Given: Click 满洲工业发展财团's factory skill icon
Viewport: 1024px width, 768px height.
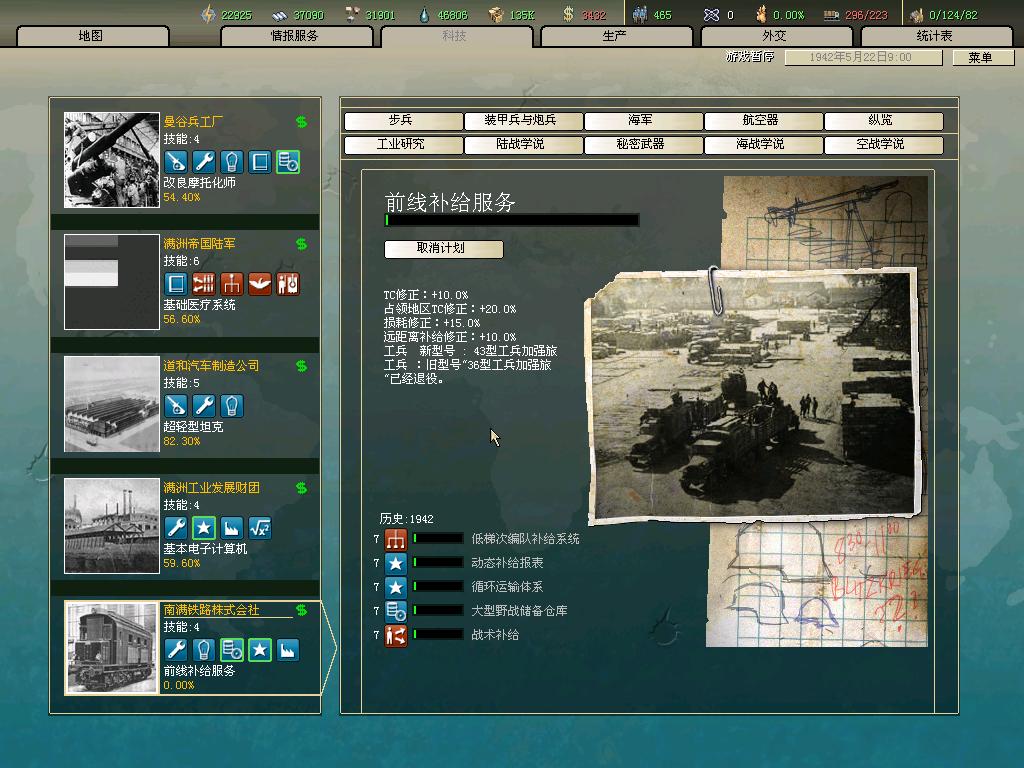Looking at the screenshot, I should click(232, 528).
